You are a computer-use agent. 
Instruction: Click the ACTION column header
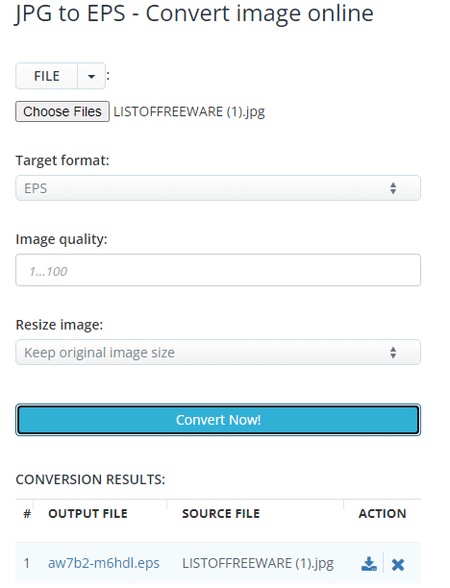point(382,513)
